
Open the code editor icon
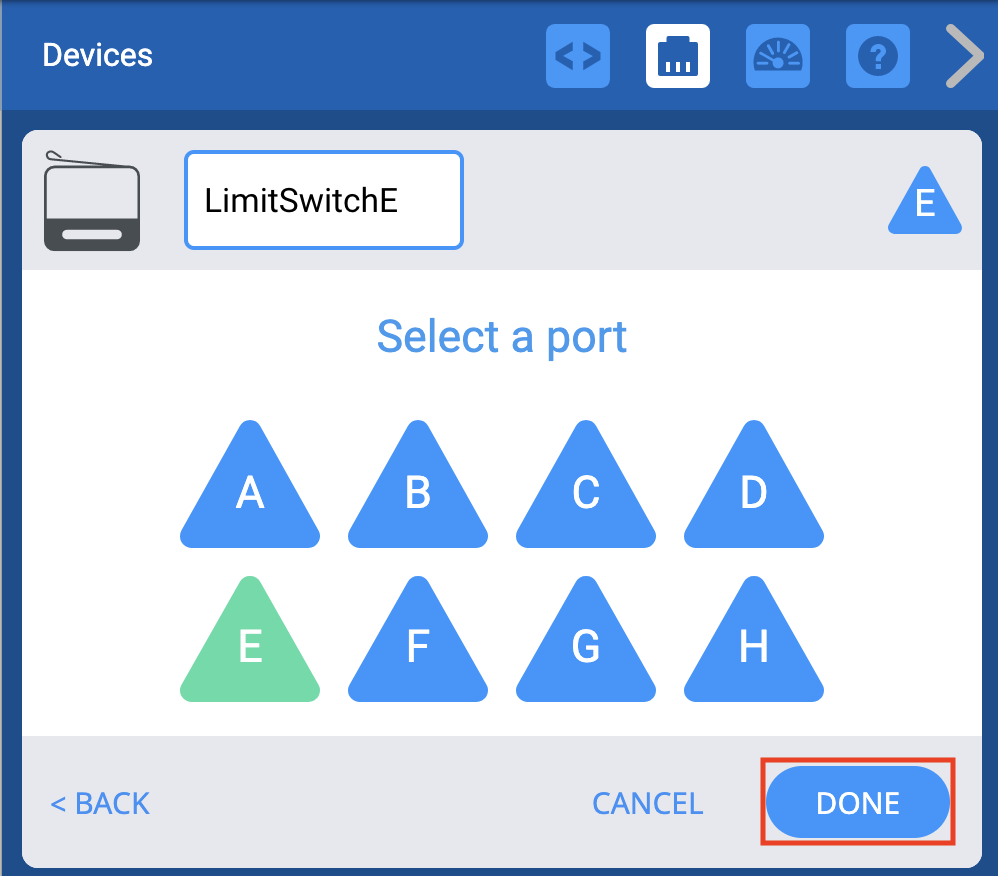tap(578, 55)
